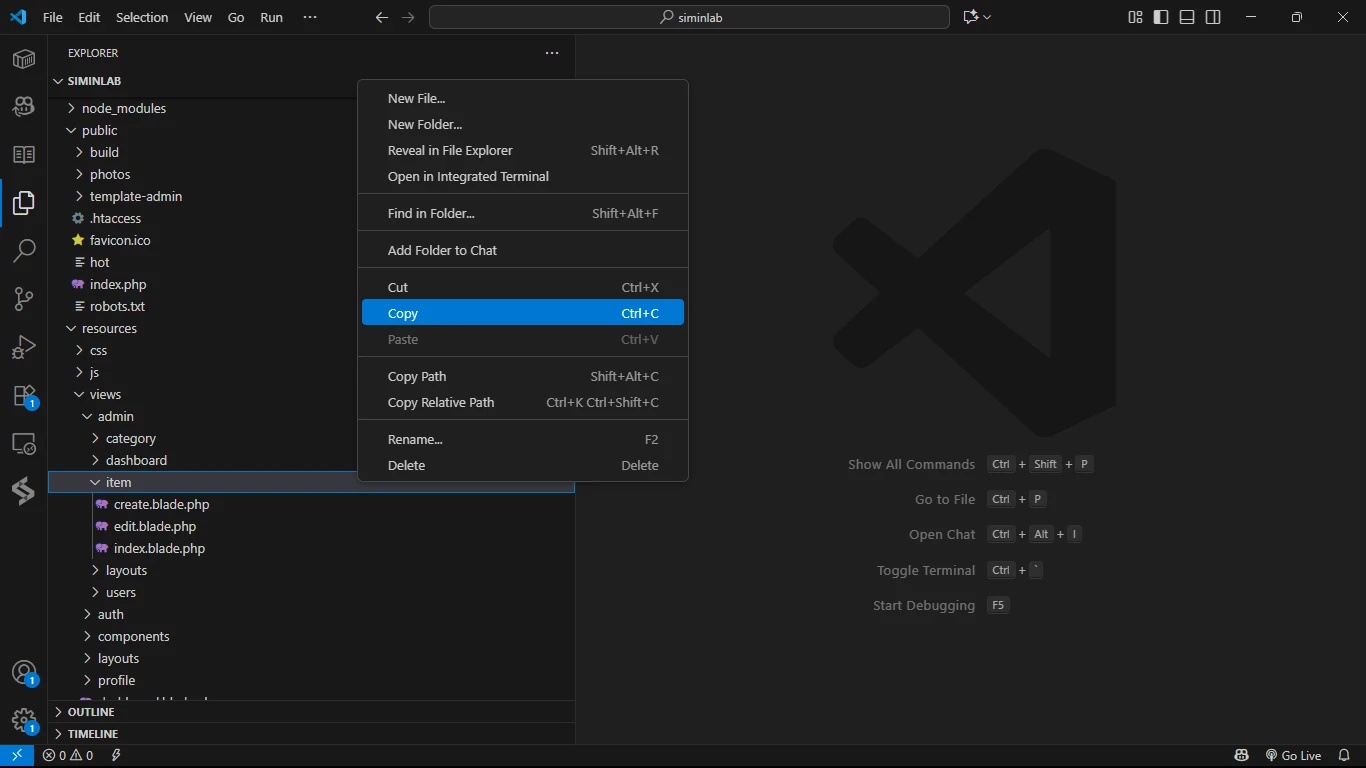
Task: Choose Rename... in the context menu
Action: pos(415,439)
